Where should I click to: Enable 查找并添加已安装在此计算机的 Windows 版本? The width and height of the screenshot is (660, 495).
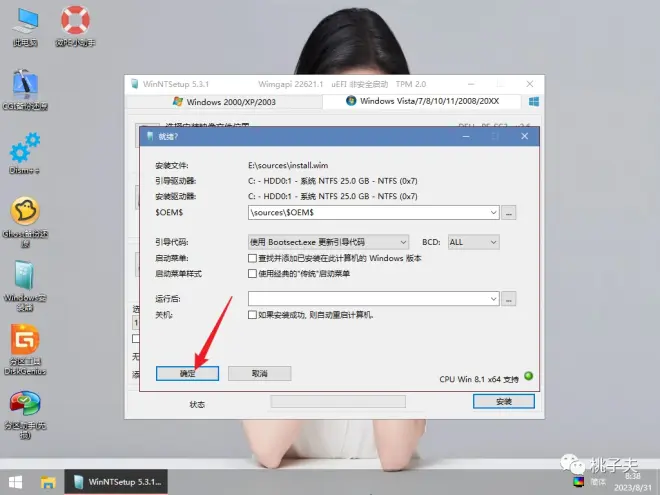point(252,258)
